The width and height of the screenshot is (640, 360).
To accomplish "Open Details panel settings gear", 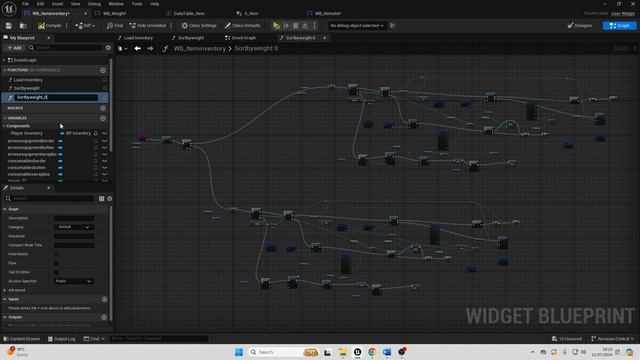I will coord(110,198).
